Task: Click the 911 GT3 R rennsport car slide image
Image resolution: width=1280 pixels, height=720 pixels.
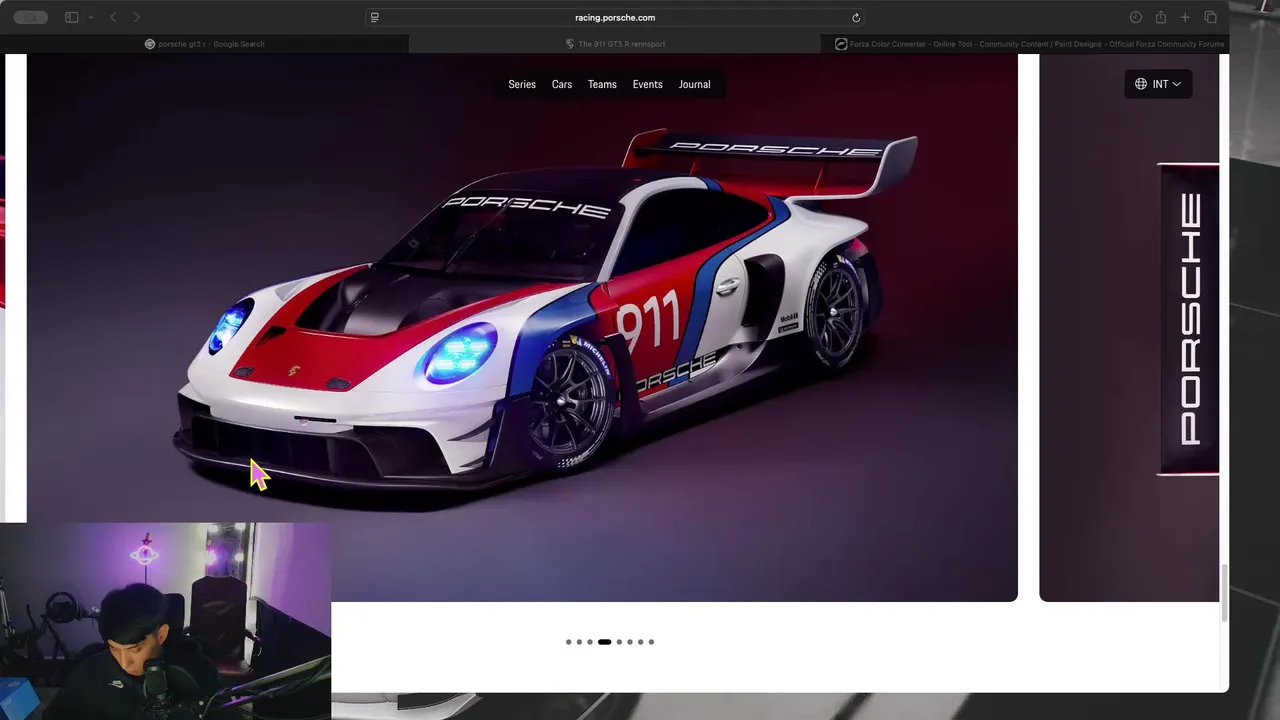Action: click(x=522, y=328)
